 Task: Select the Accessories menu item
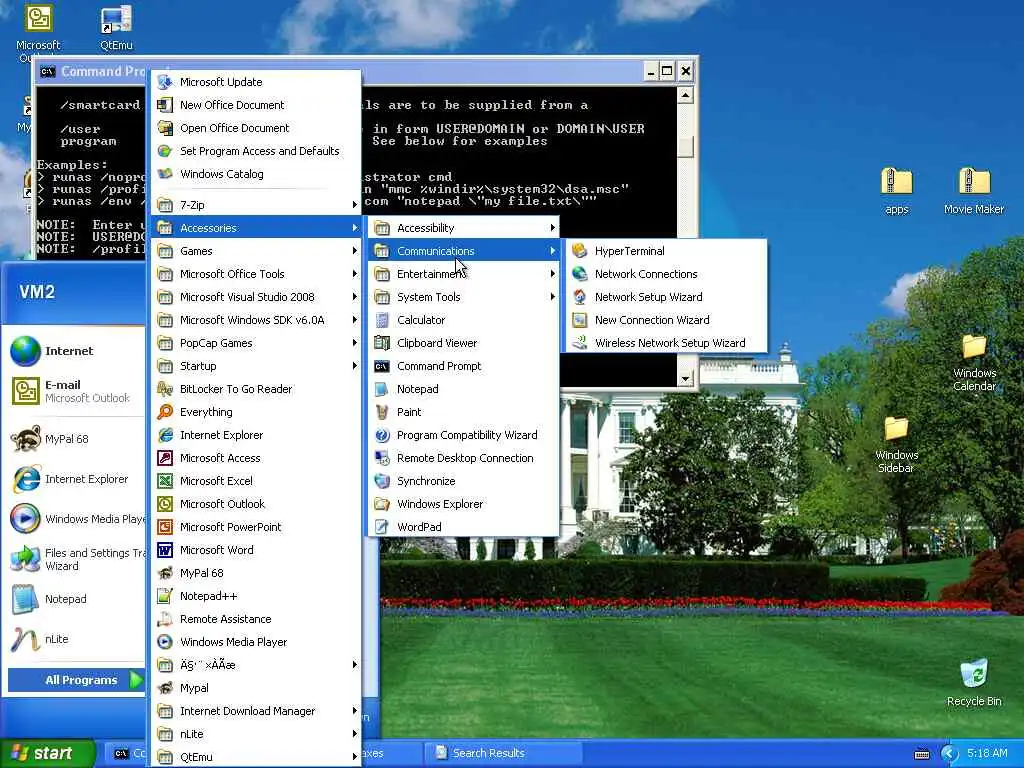pos(256,228)
